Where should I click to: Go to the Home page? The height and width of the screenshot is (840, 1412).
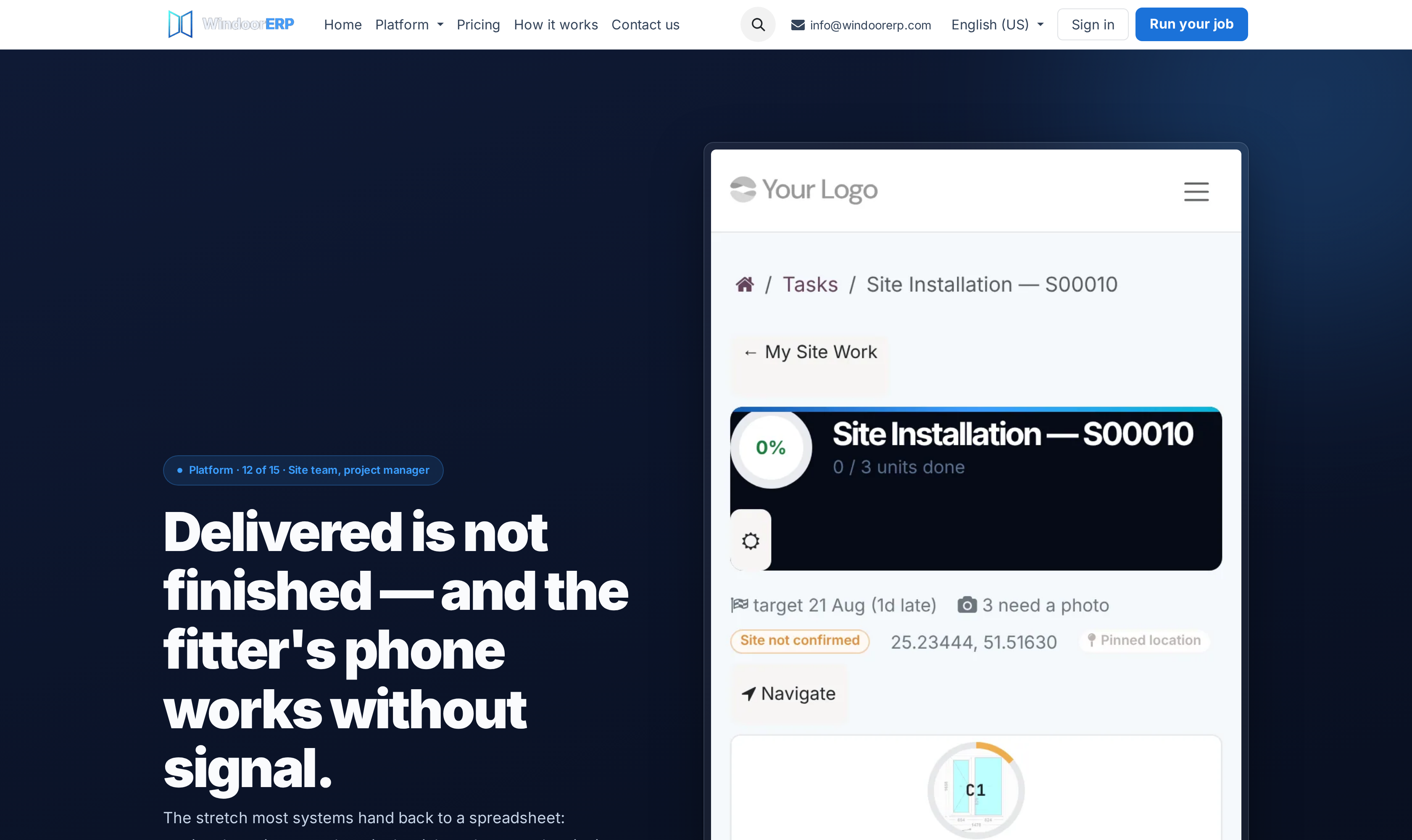point(342,25)
